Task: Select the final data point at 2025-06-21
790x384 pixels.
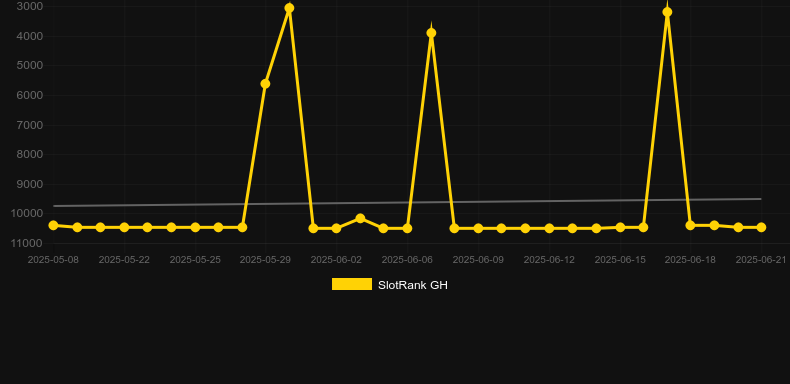Action: coord(761,228)
